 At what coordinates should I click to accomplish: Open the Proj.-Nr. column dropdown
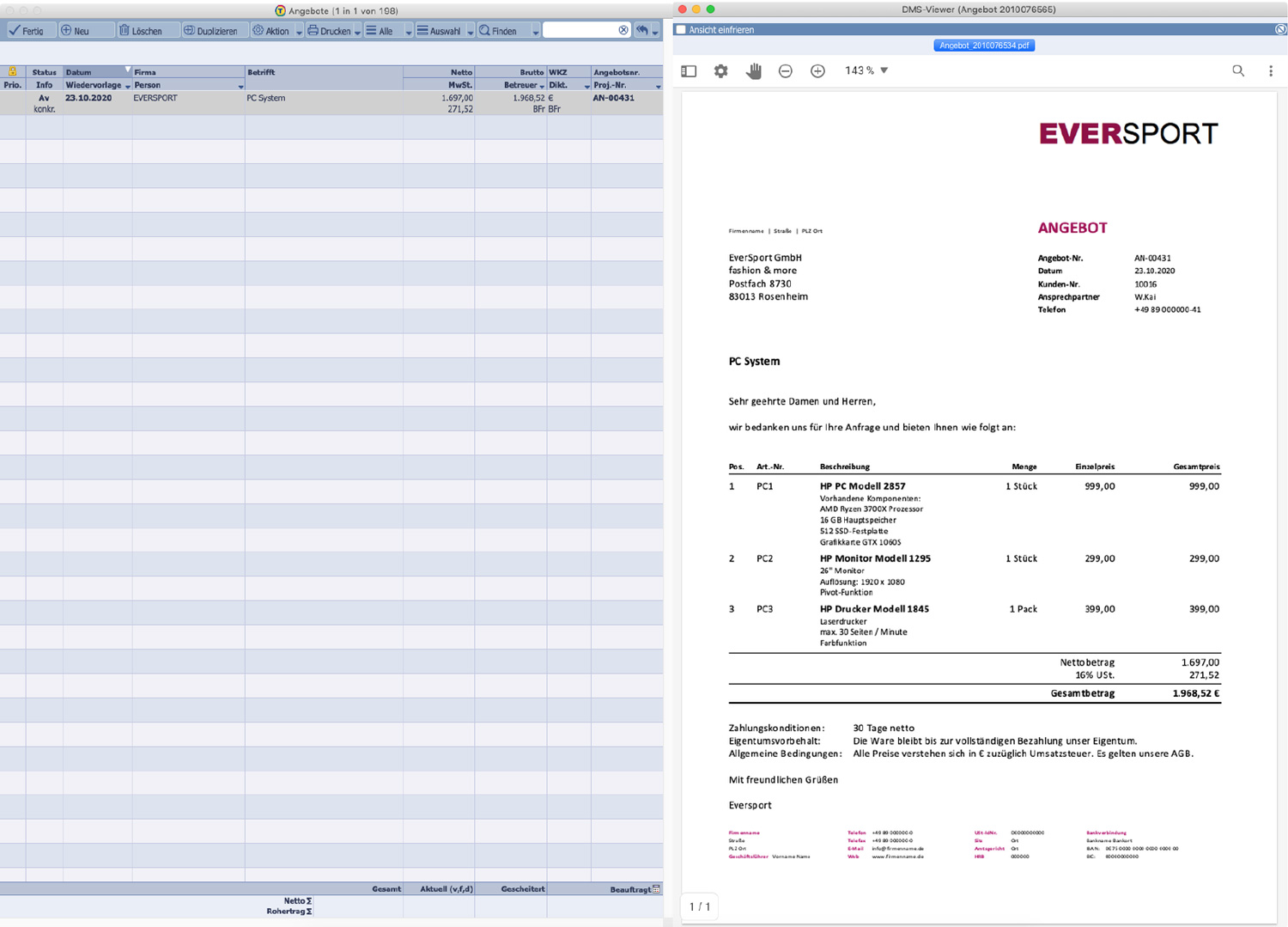658,86
